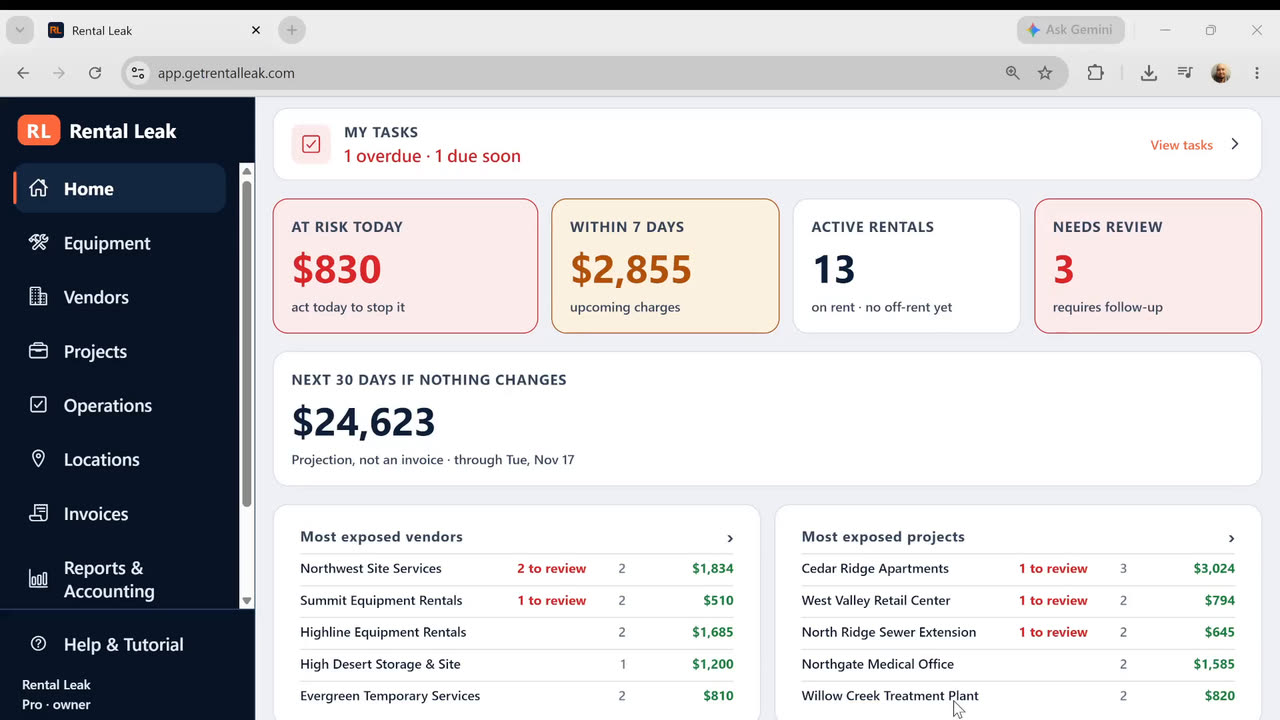Open the Needs Review card
Image resolution: width=1280 pixels, height=720 pixels.
pos(1148,266)
